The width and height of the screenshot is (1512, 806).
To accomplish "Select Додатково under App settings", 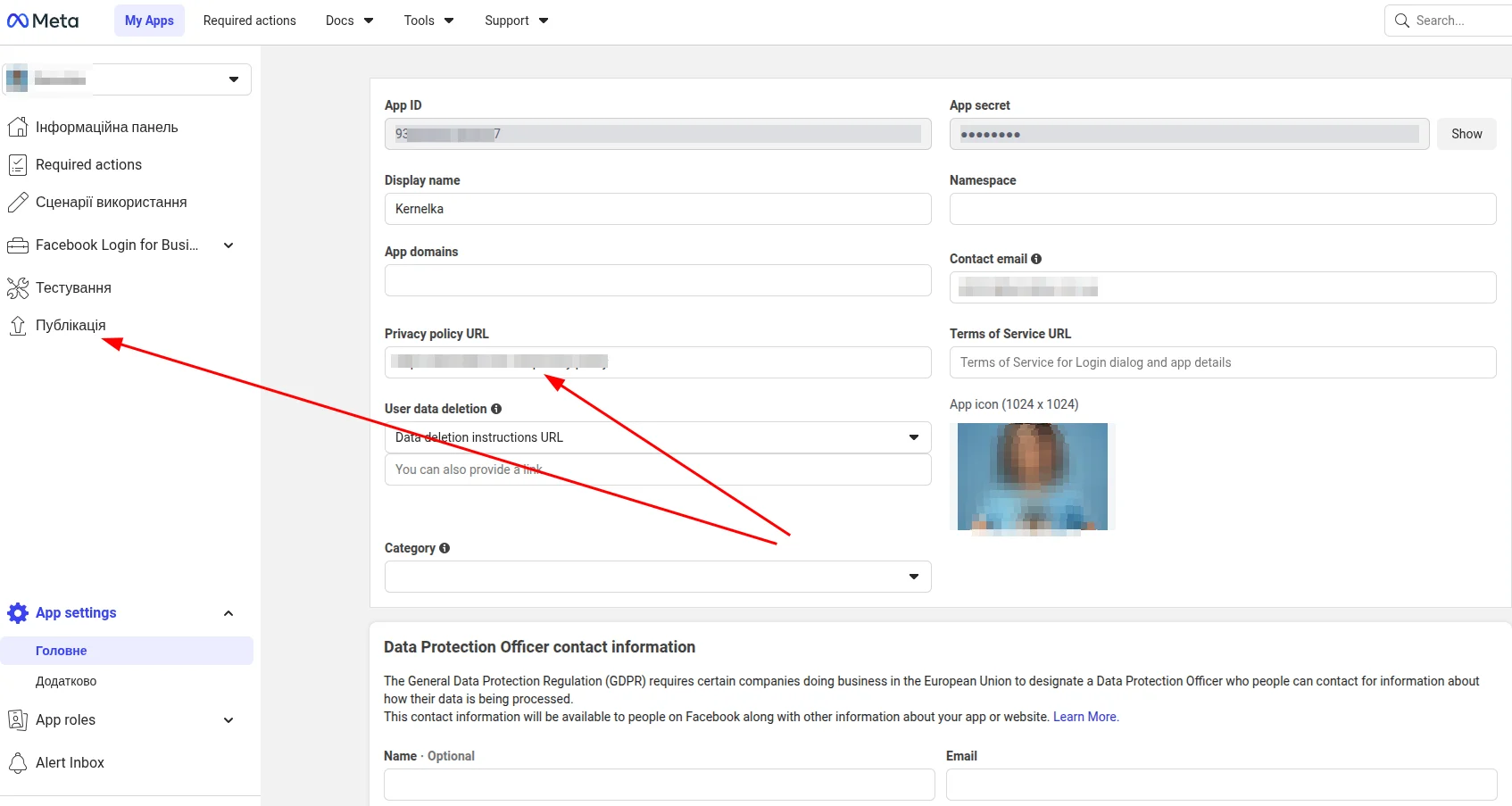I will coord(66,681).
